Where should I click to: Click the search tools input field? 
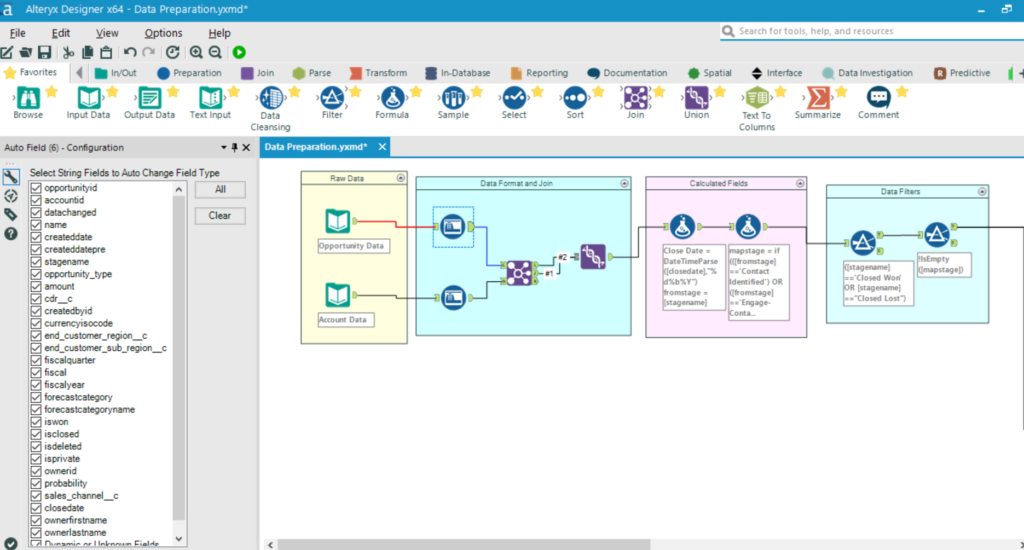(x=870, y=31)
